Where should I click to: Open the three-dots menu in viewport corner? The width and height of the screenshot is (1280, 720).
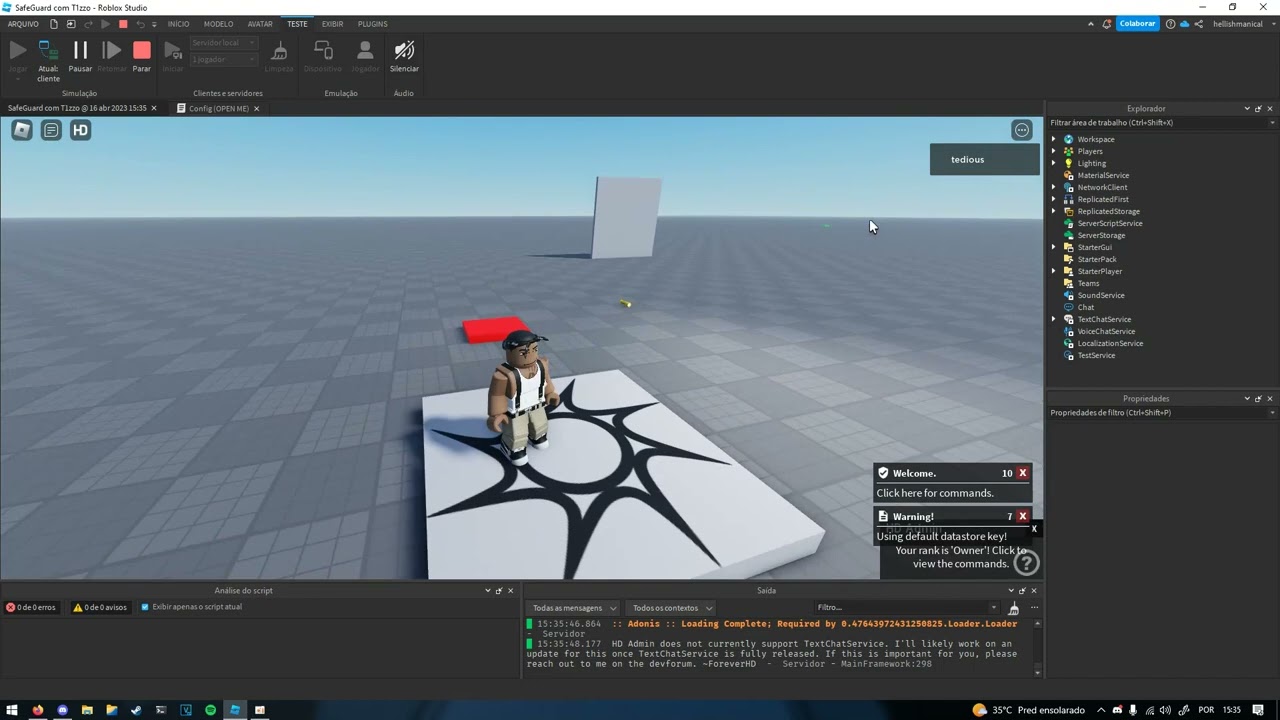[x=1022, y=130]
